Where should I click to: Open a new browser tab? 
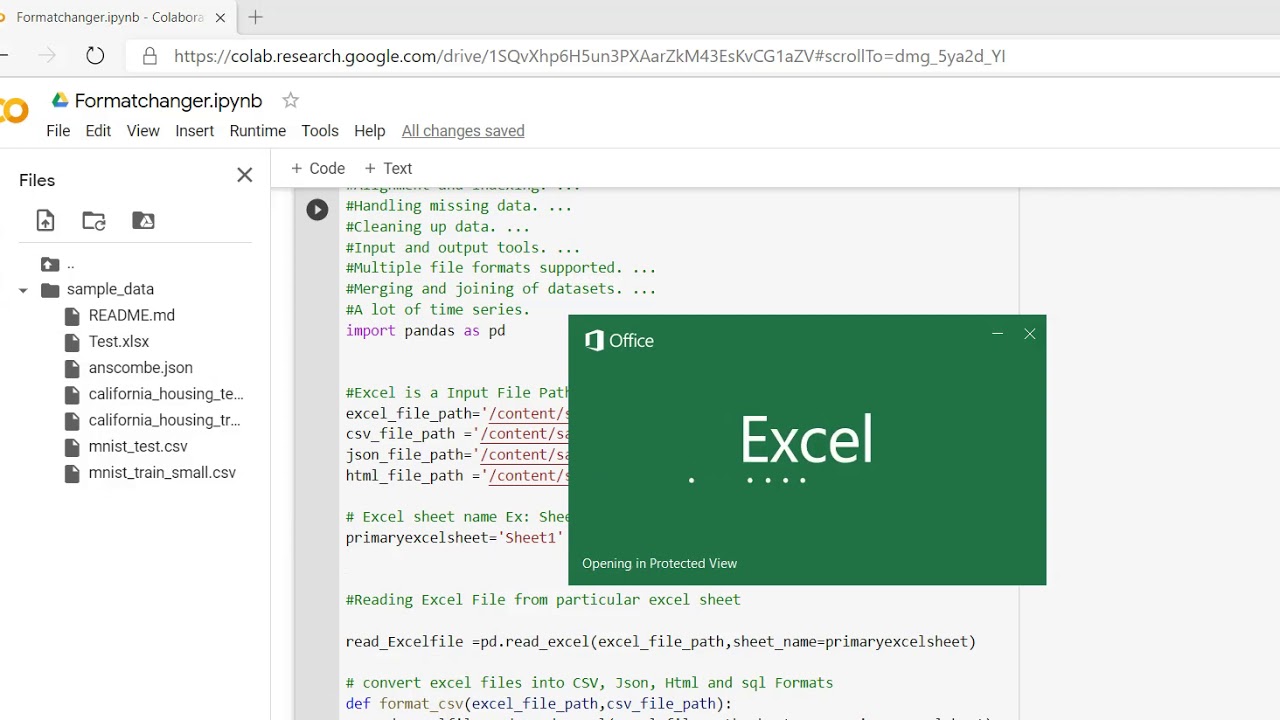[x=256, y=17]
